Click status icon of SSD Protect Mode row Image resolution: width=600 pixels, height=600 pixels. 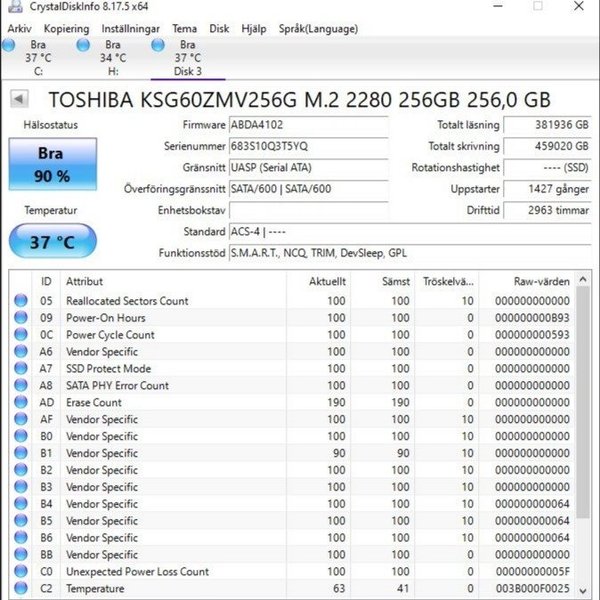[21, 368]
